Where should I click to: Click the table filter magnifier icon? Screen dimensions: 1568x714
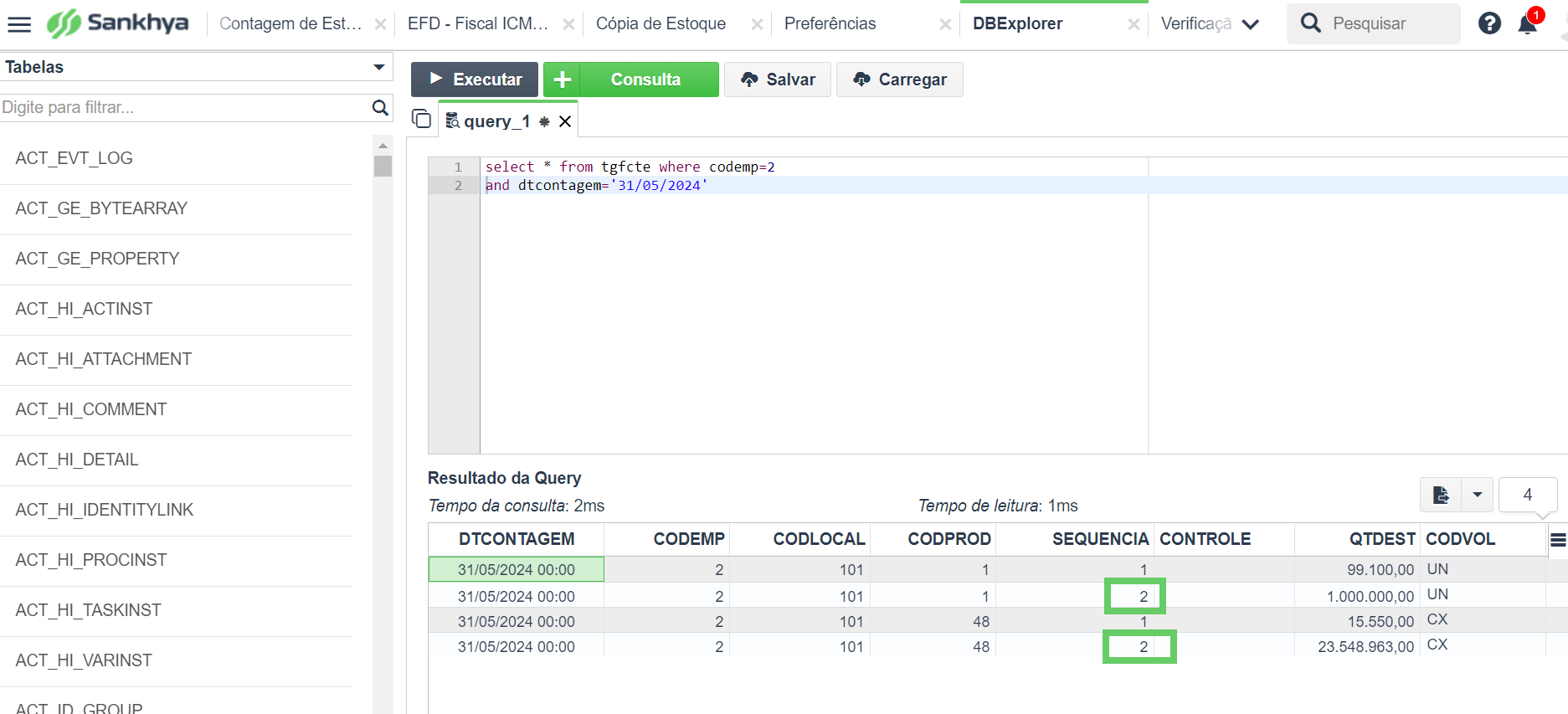coord(380,107)
